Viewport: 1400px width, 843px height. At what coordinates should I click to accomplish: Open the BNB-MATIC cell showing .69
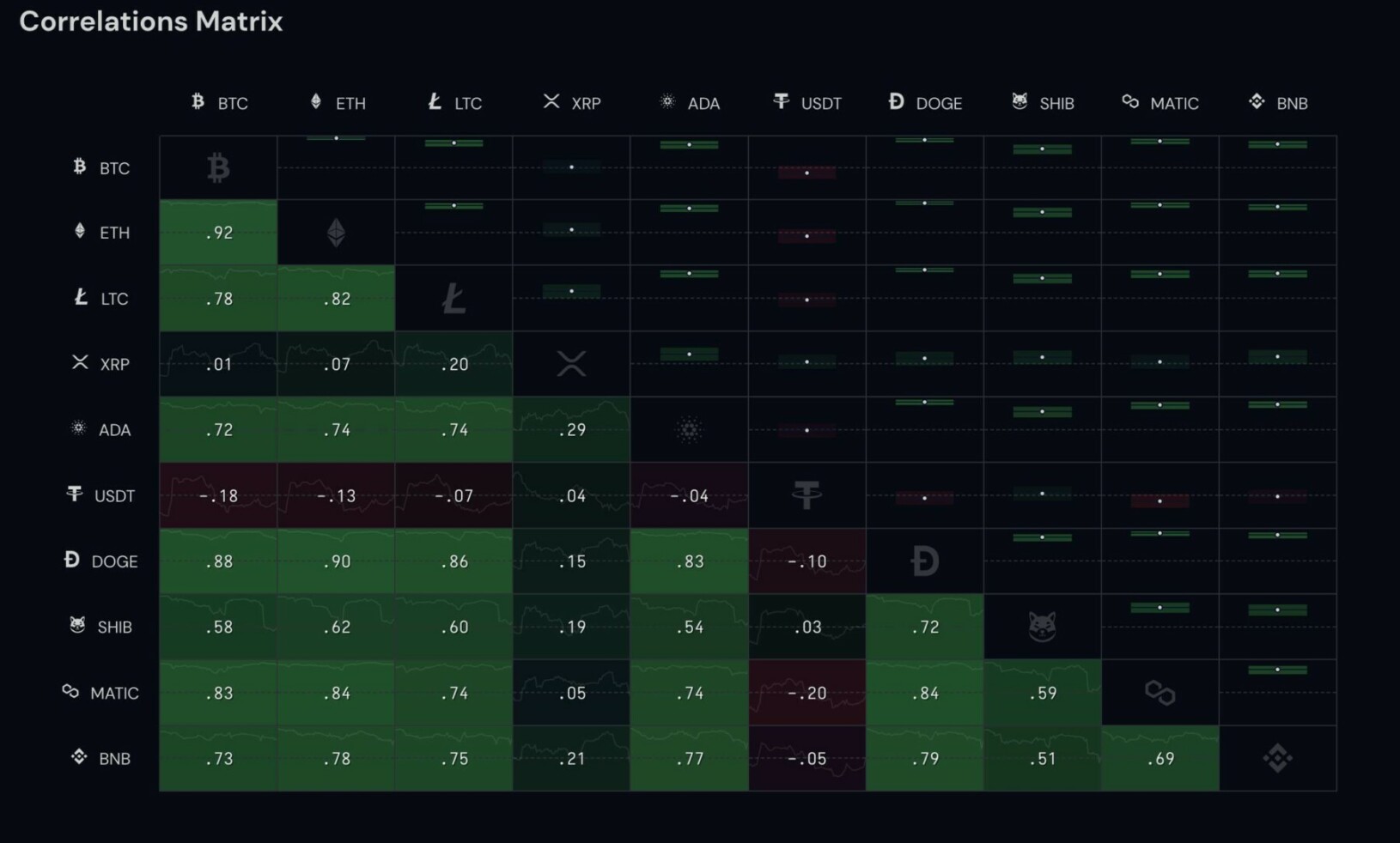click(1160, 758)
